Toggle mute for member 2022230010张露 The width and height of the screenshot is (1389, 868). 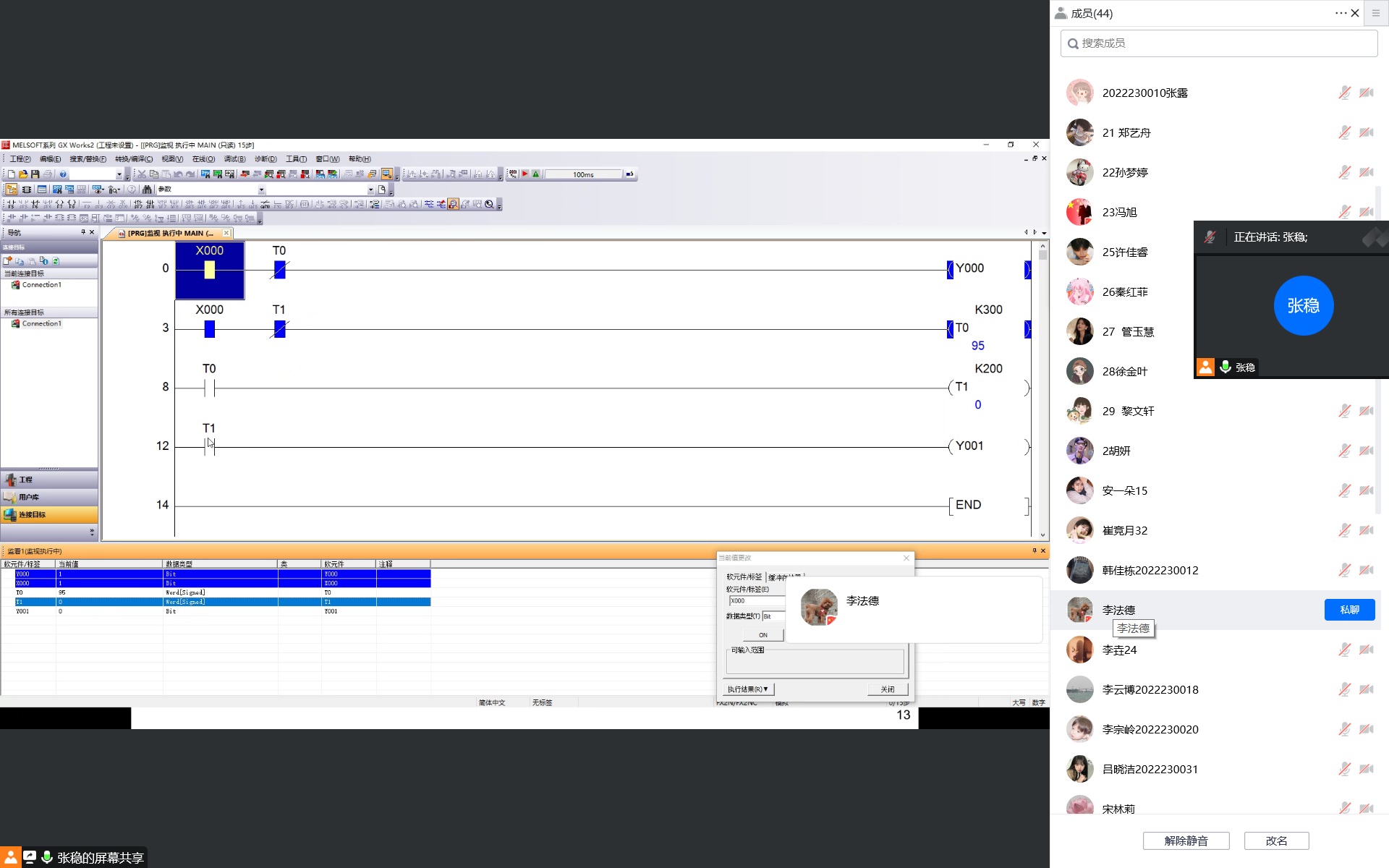[1343, 93]
